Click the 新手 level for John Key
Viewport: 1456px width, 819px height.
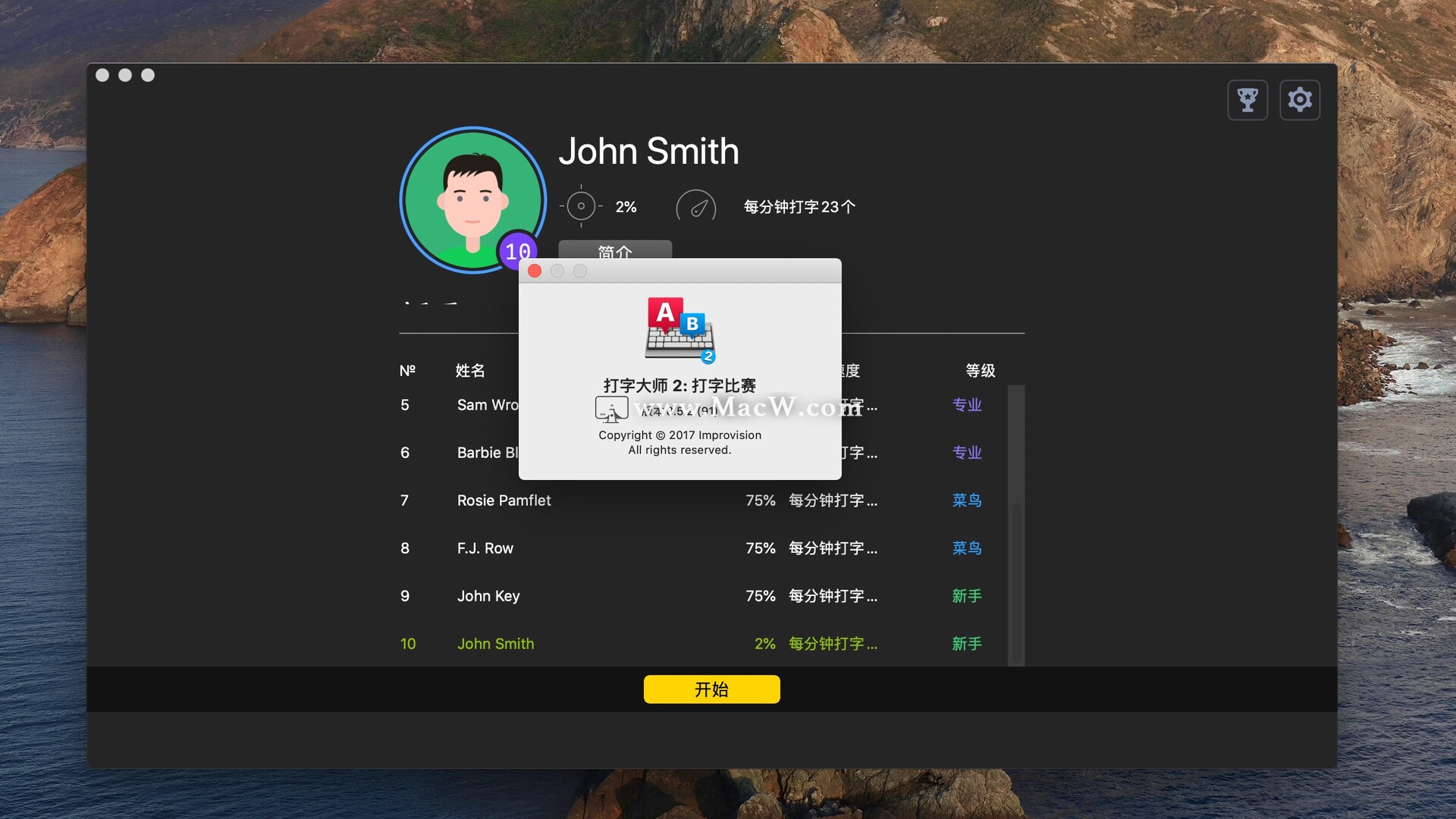[967, 596]
